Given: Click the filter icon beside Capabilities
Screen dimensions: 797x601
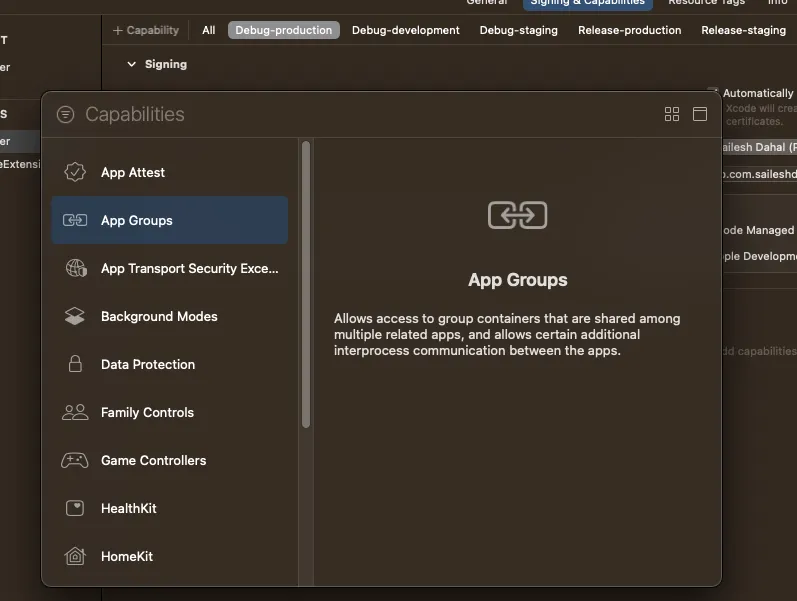Looking at the screenshot, I should tap(65, 114).
